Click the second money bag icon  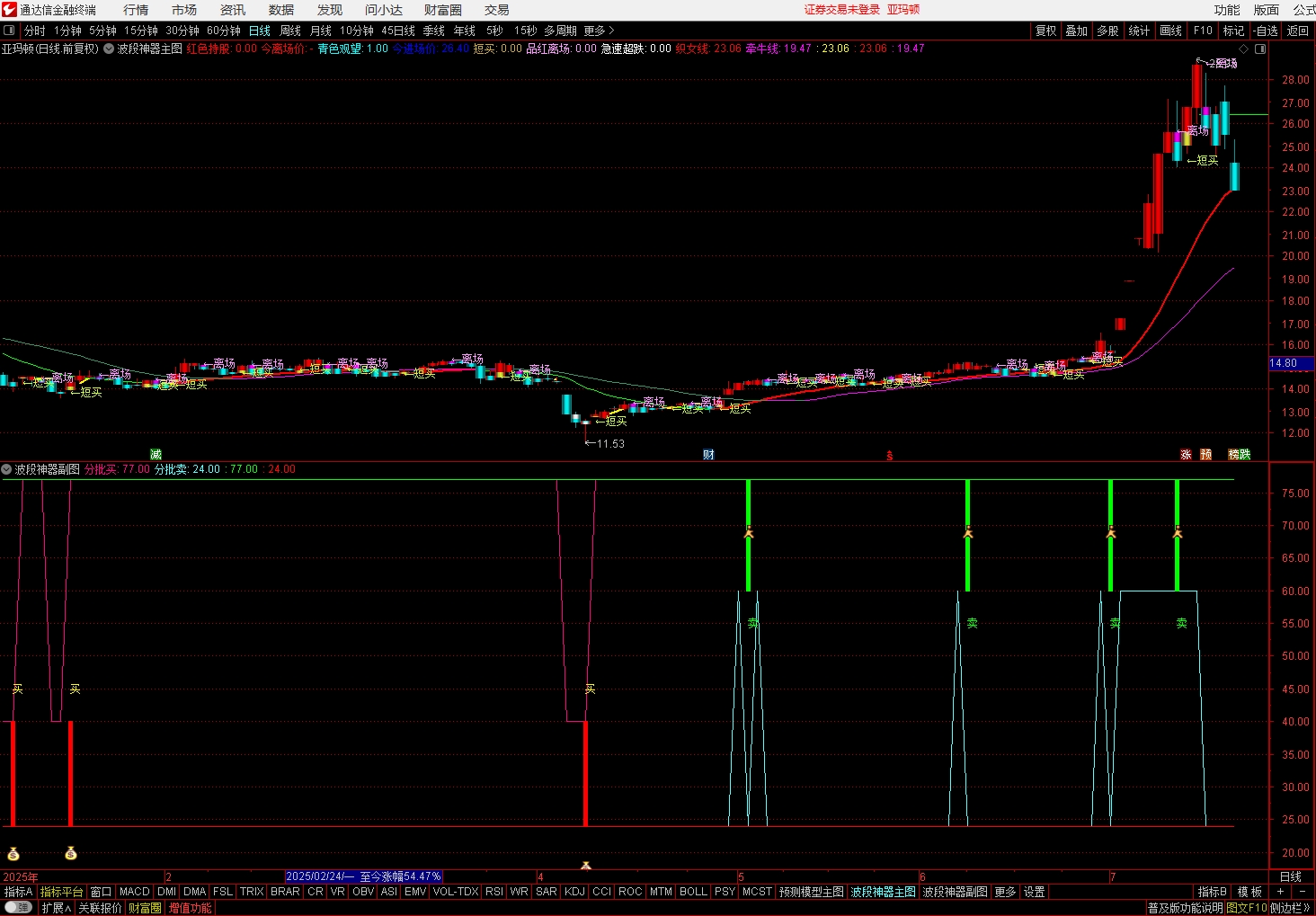(71, 853)
